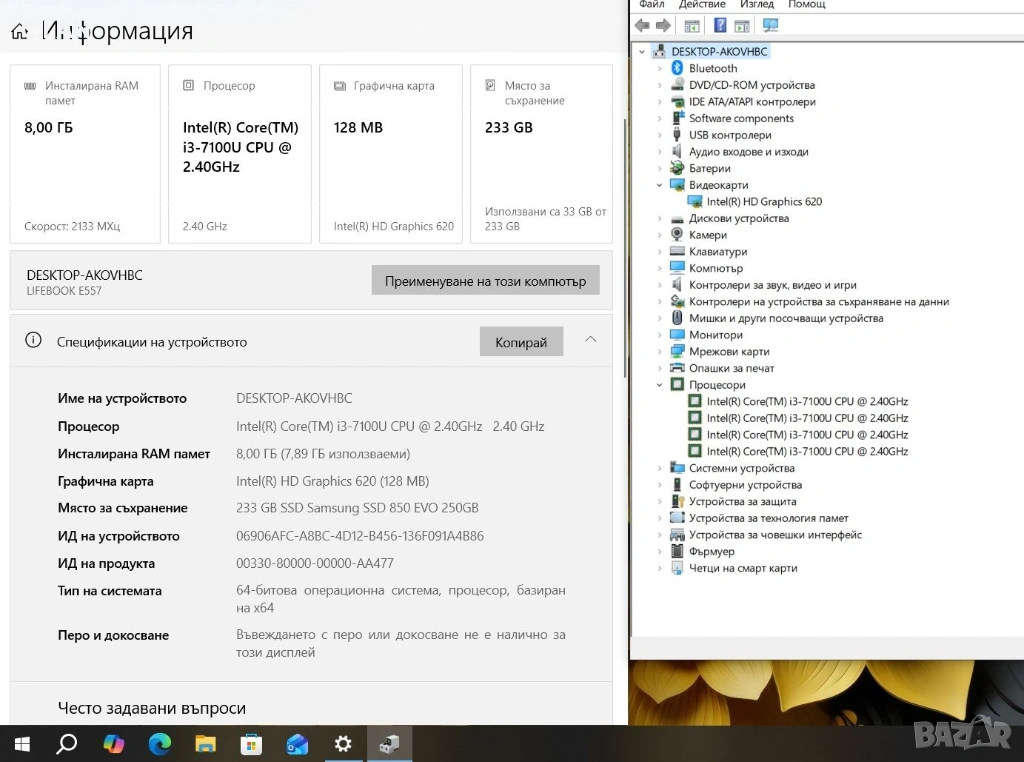Expand the Дискови устройства node
Image resolution: width=1024 pixels, height=762 pixels.
660,218
